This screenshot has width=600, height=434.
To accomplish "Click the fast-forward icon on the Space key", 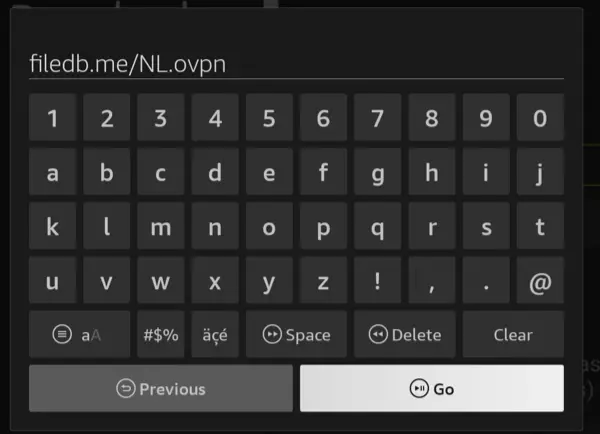I will [272, 334].
